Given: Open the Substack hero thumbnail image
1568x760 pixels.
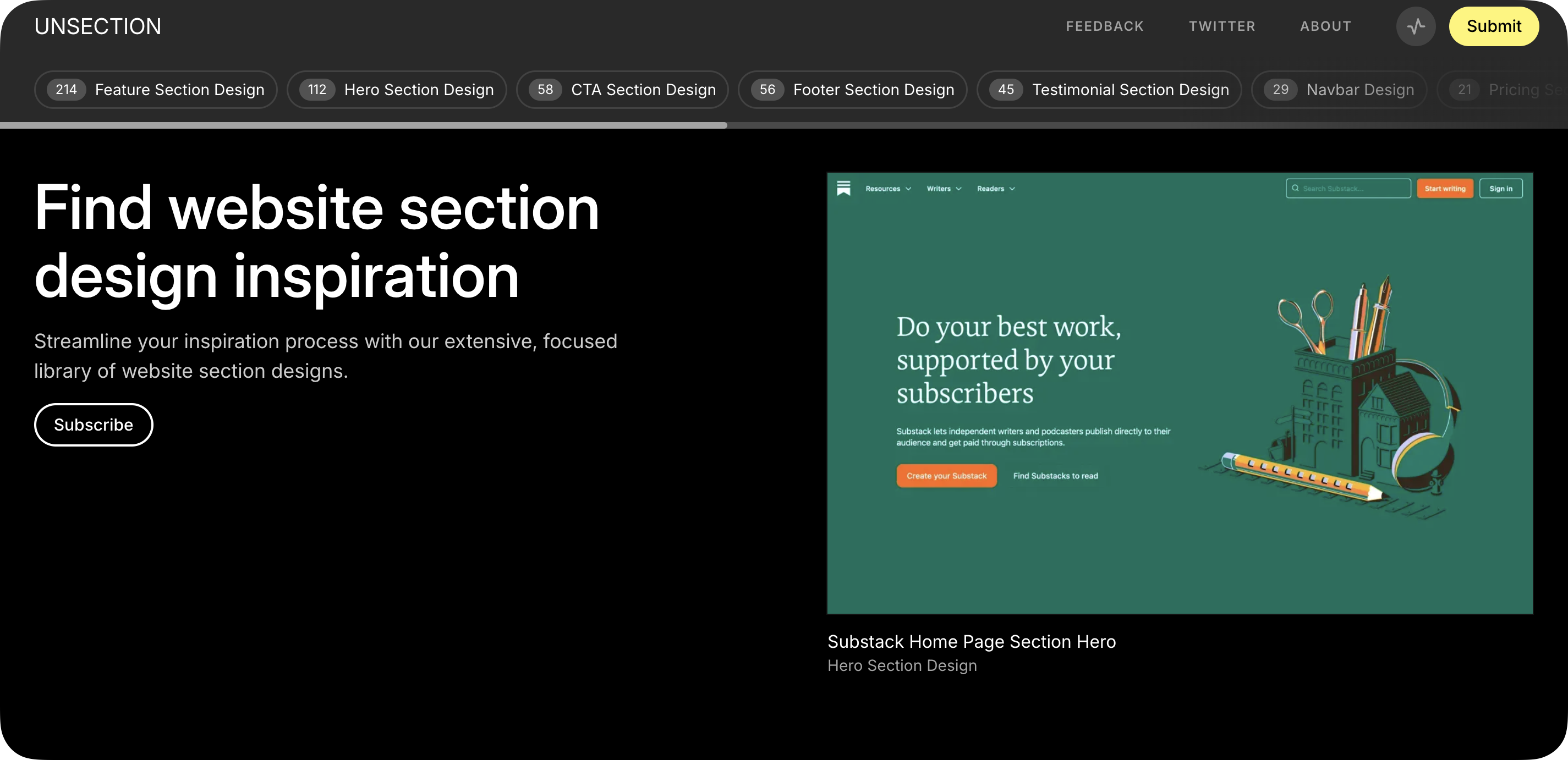Looking at the screenshot, I should click(x=1179, y=393).
